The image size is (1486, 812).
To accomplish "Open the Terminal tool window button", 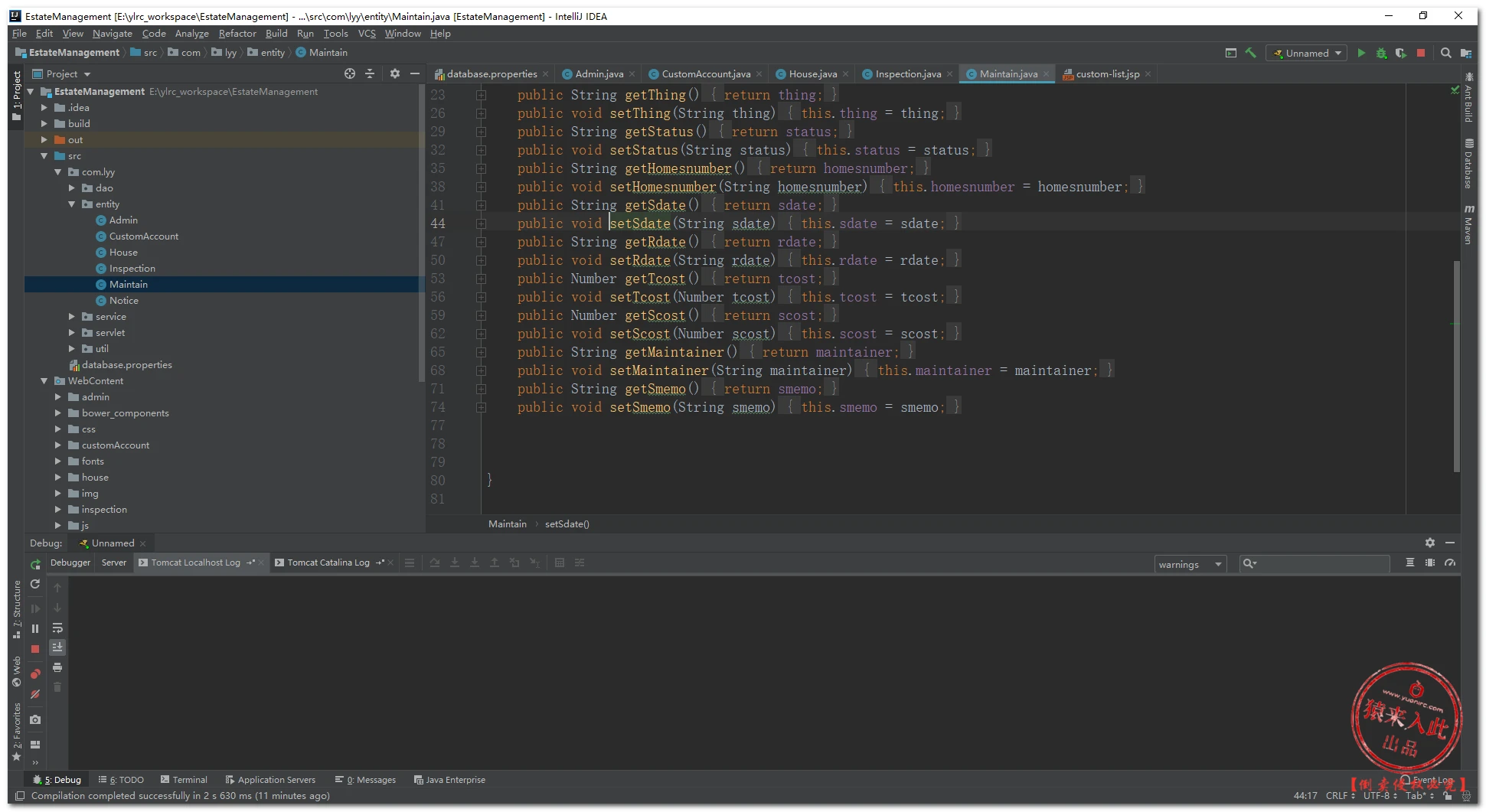I will (184, 780).
